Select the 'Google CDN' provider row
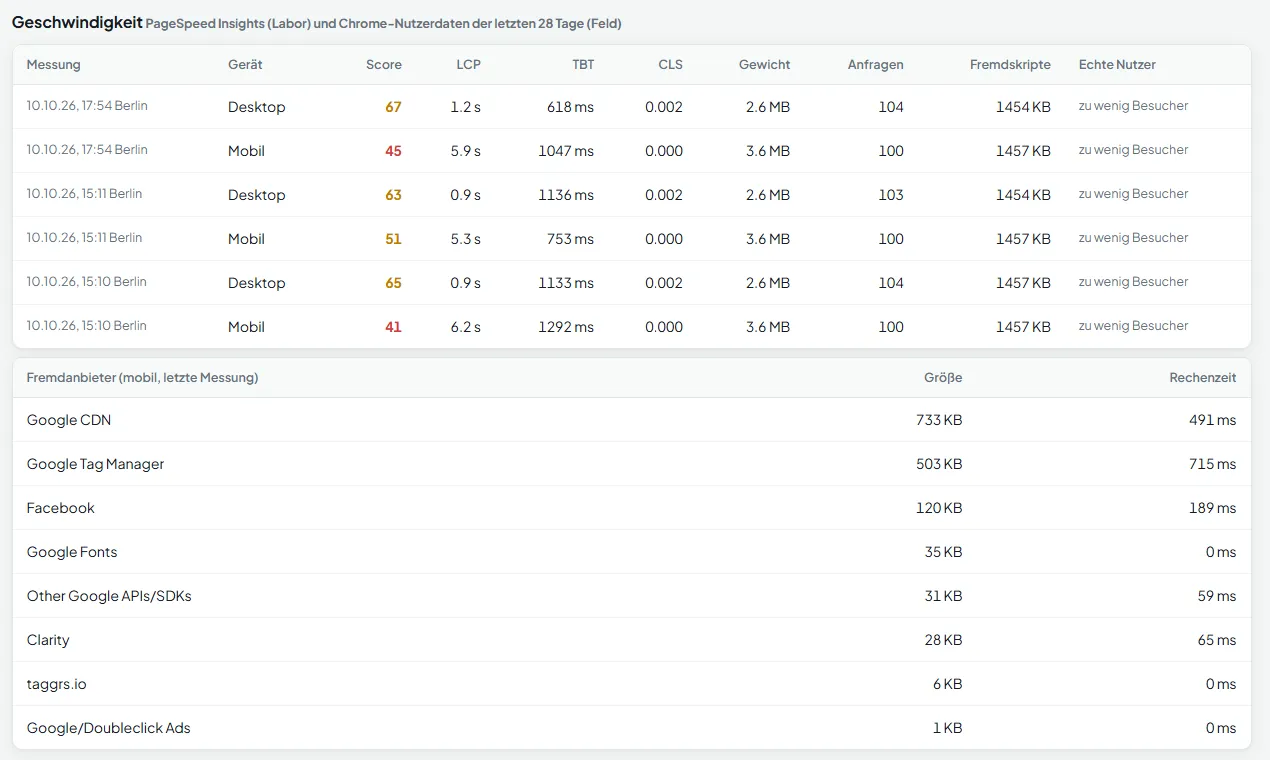 point(631,420)
